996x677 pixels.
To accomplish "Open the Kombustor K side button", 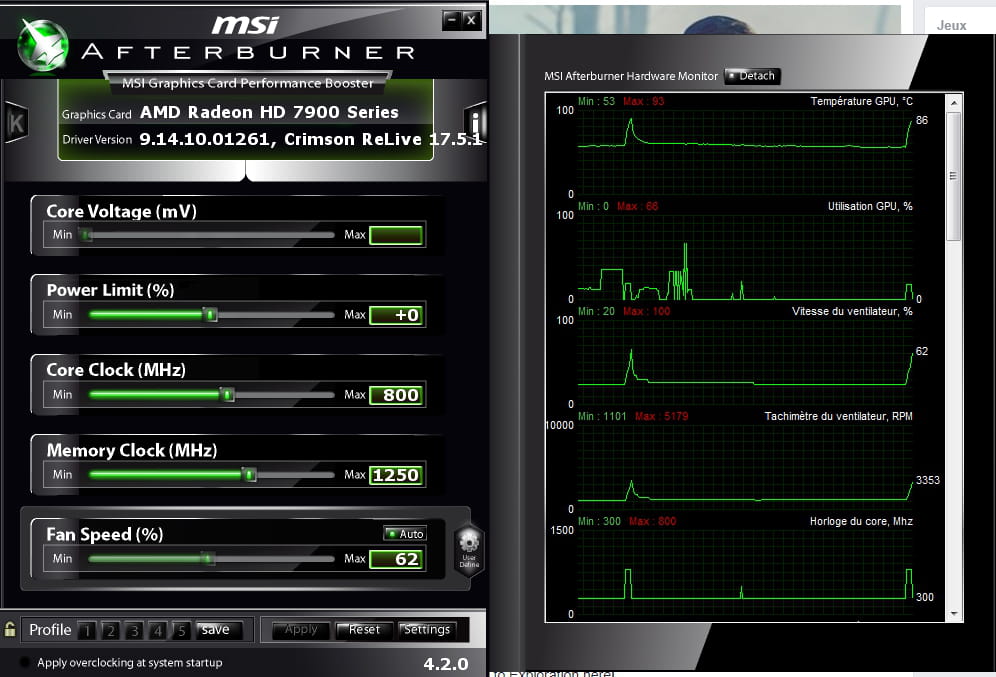I will click(16, 121).
